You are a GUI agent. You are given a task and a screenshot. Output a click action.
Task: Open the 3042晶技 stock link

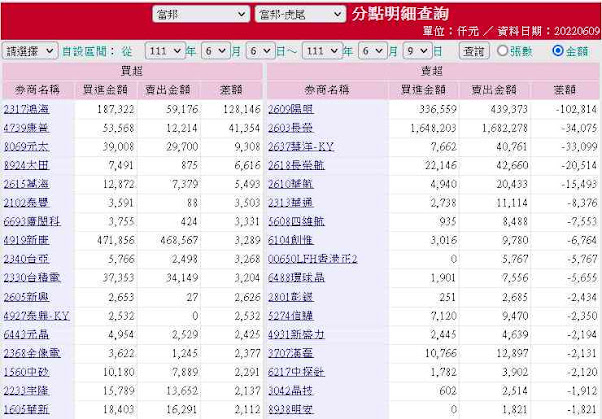point(291,391)
